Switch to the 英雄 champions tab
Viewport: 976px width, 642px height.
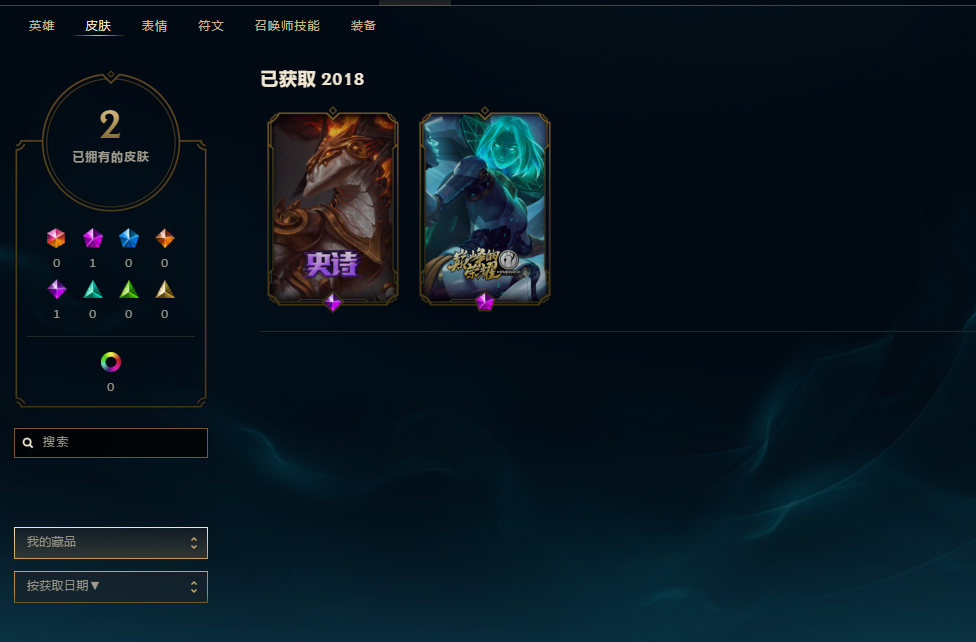(42, 26)
